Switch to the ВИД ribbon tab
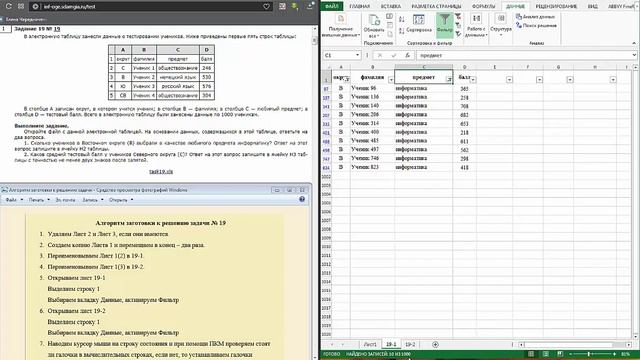The height and width of the screenshot is (360, 640). [x=593, y=6]
